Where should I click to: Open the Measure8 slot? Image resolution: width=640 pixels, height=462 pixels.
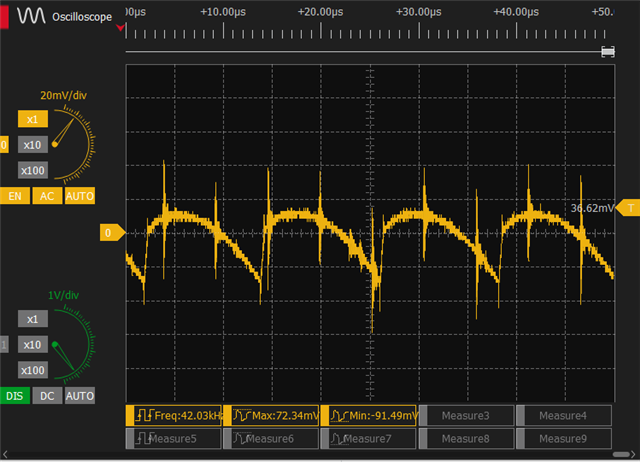pyautogui.click(x=466, y=438)
